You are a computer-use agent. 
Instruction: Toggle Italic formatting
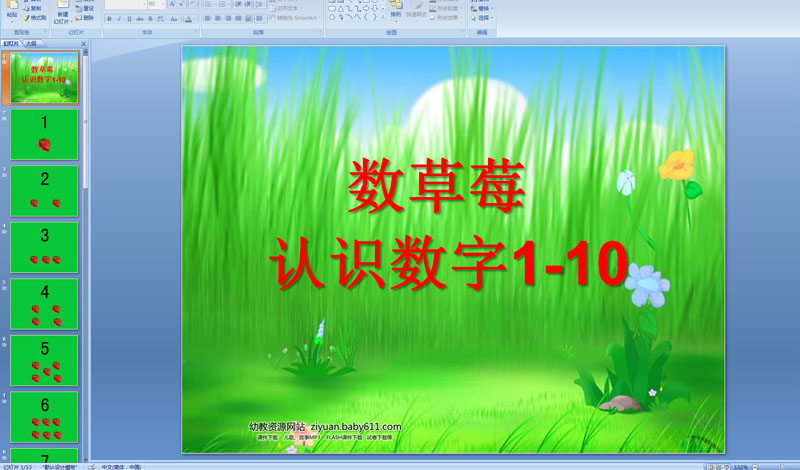pyautogui.click(x=119, y=19)
